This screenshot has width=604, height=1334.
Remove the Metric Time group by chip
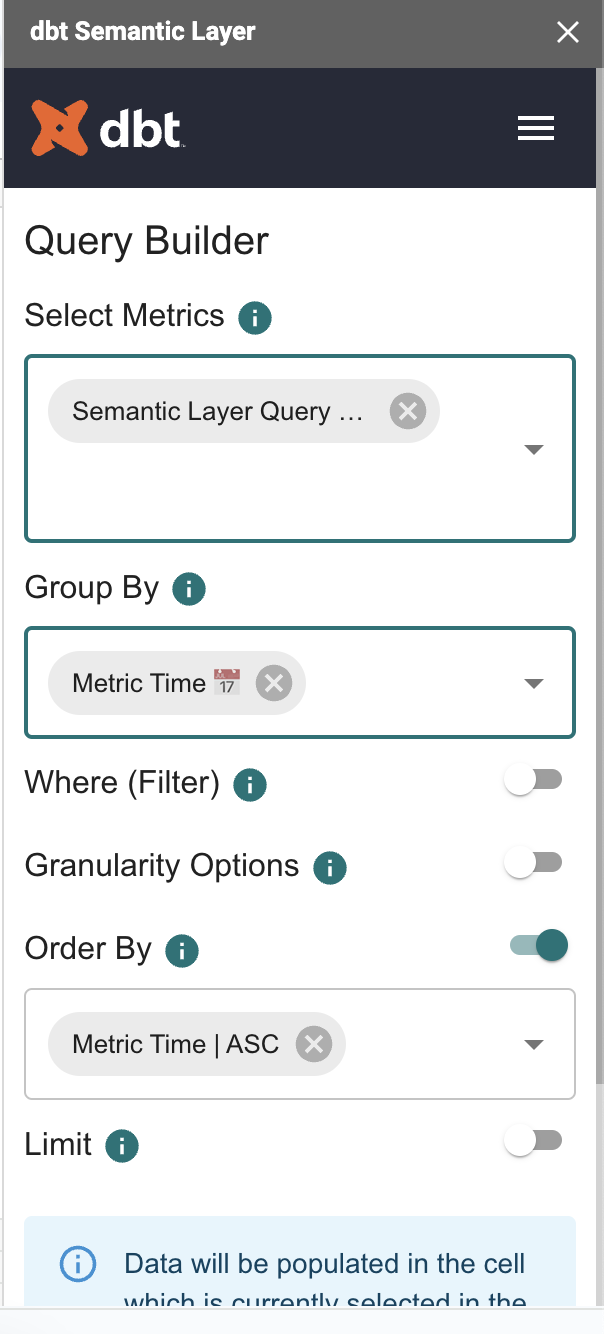273,683
